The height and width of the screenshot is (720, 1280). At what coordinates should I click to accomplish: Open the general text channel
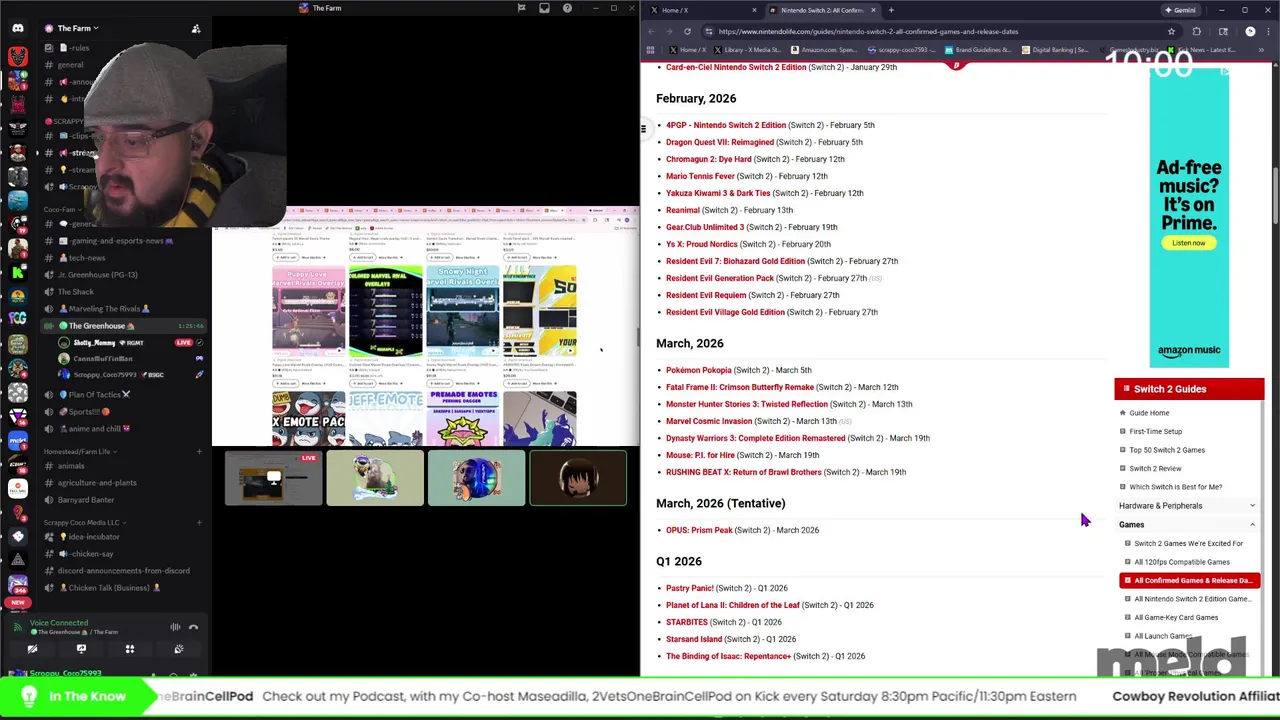[x=70, y=64]
